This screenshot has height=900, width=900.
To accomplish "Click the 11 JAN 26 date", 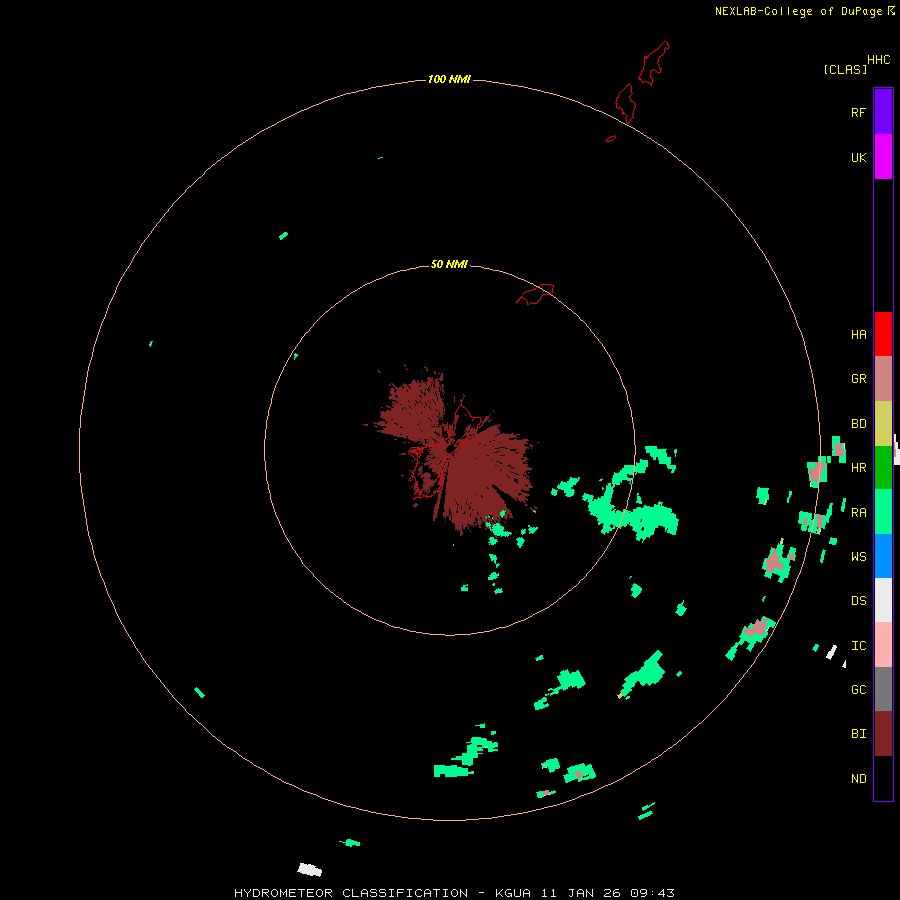I will pyautogui.click(x=581, y=893).
